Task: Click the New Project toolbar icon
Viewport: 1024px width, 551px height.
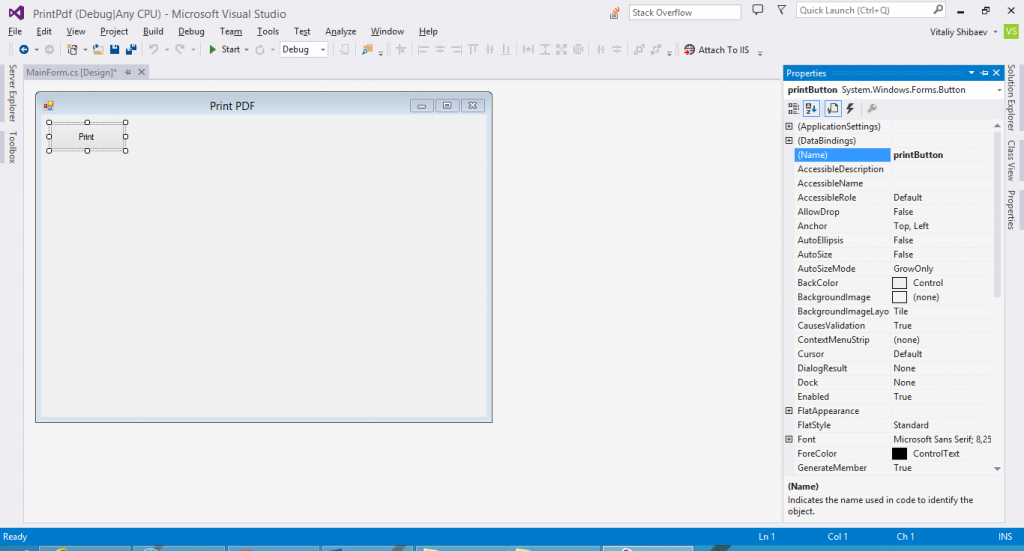Action: tap(72, 50)
